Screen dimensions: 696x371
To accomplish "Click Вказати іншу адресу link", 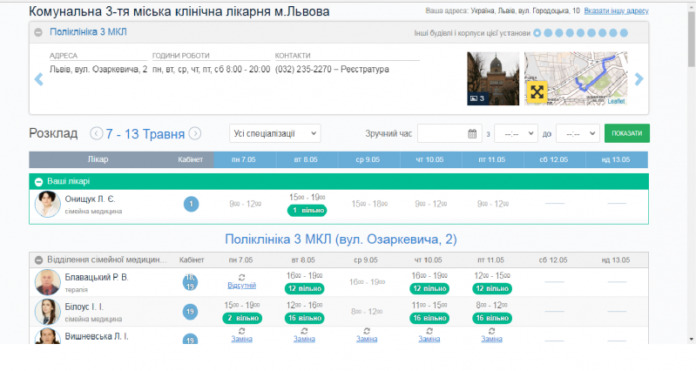I will (616, 11).
